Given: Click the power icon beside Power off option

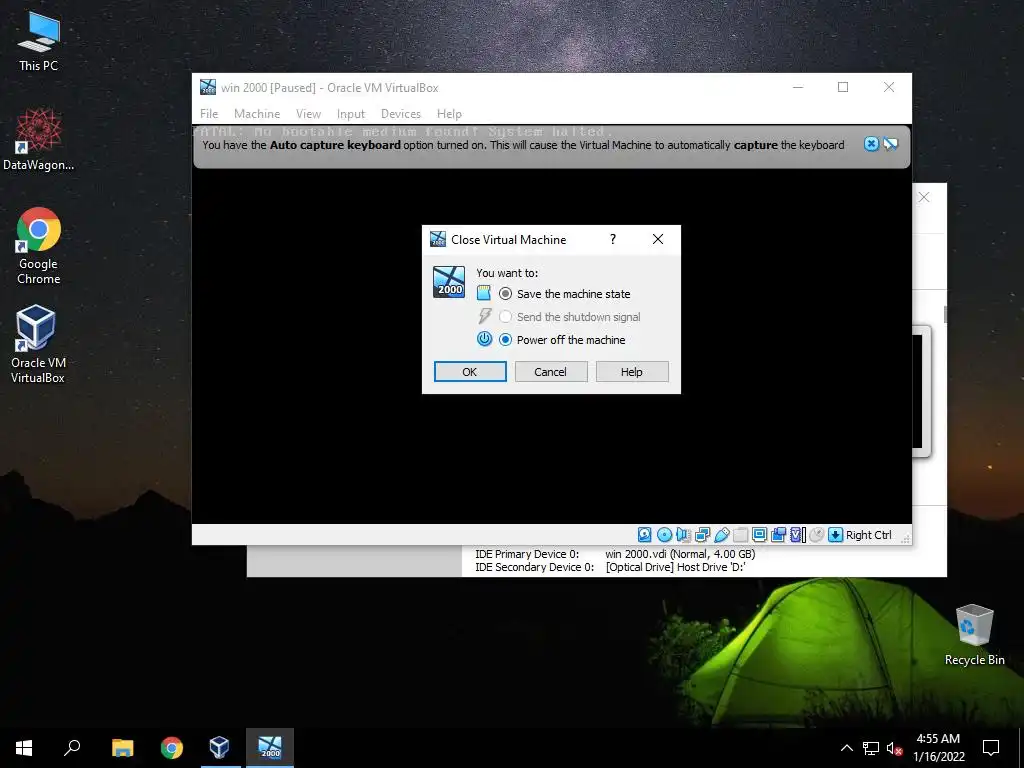Looking at the screenshot, I should tap(484, 338).
